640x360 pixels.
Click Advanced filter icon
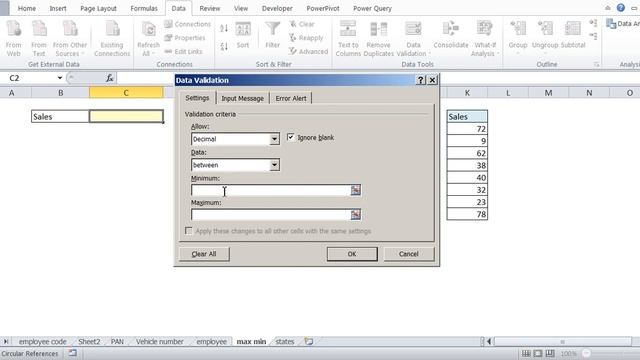308,51
